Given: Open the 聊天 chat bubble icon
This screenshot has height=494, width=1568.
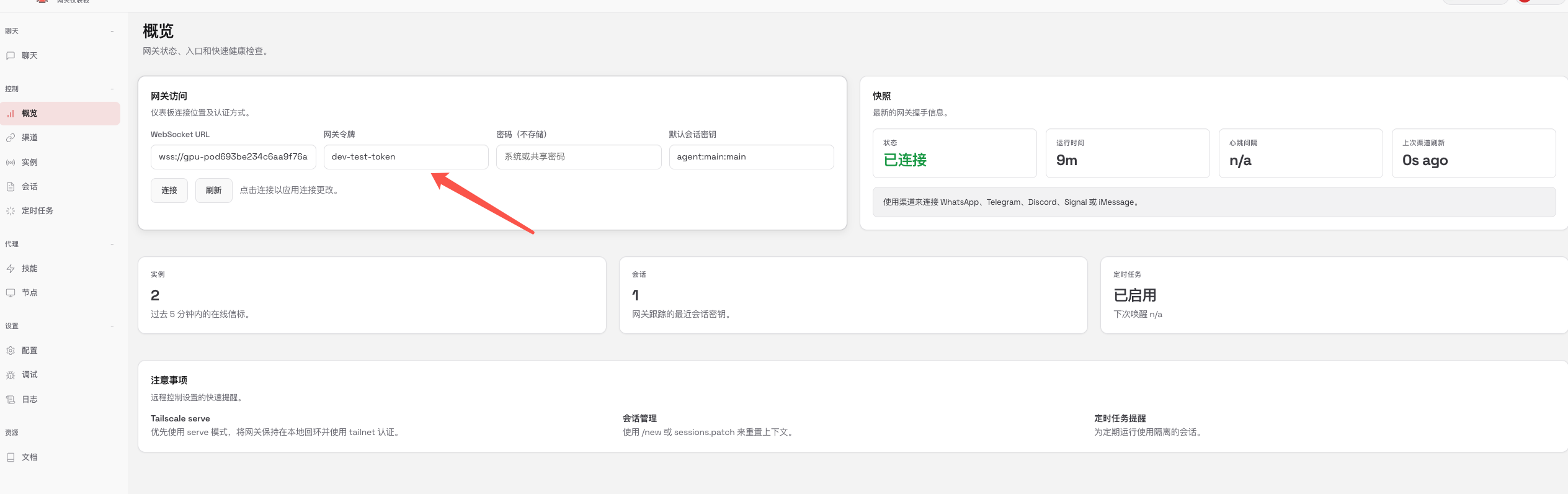Looking at the screenshot, I should tap(11, 56).
